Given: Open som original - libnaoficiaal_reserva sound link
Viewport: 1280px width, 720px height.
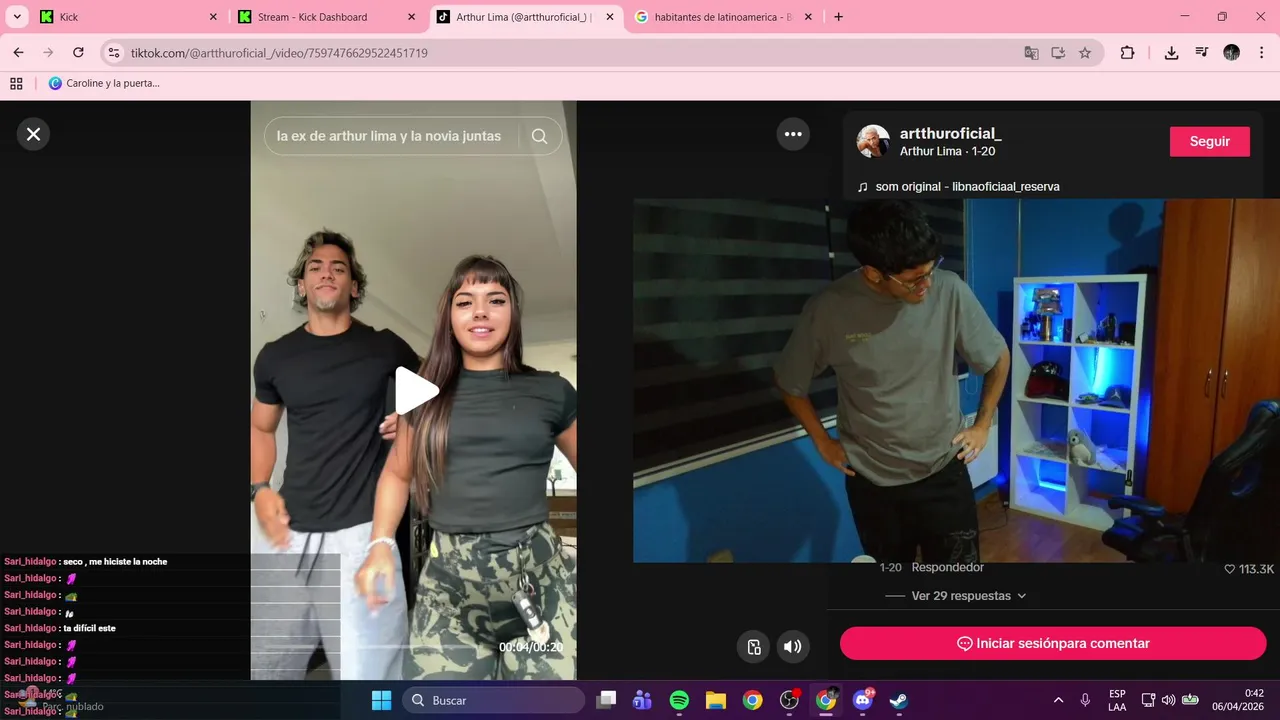Looking at the screenshot, I should 967,186.
